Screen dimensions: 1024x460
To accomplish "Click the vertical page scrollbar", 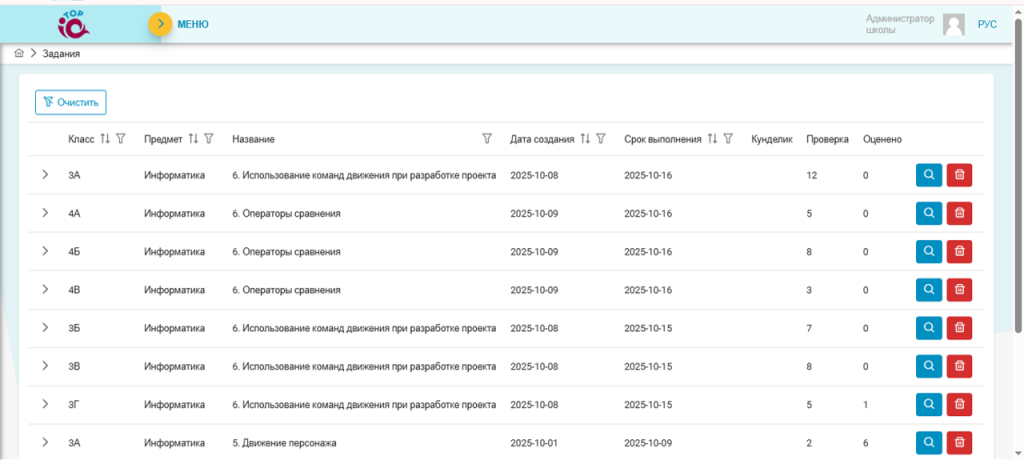I will (x=1018, y=180).
